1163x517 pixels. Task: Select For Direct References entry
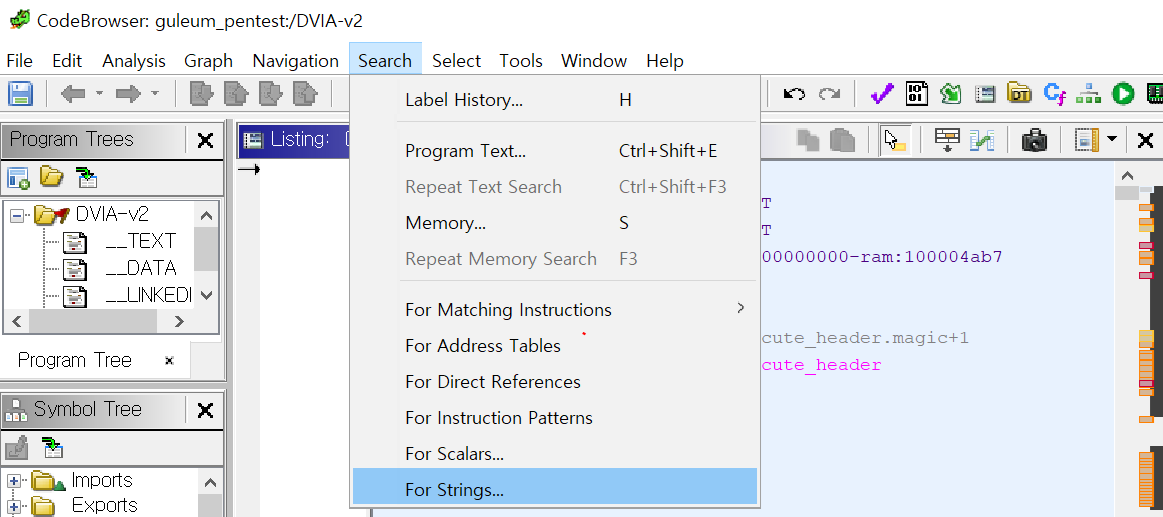555,382
